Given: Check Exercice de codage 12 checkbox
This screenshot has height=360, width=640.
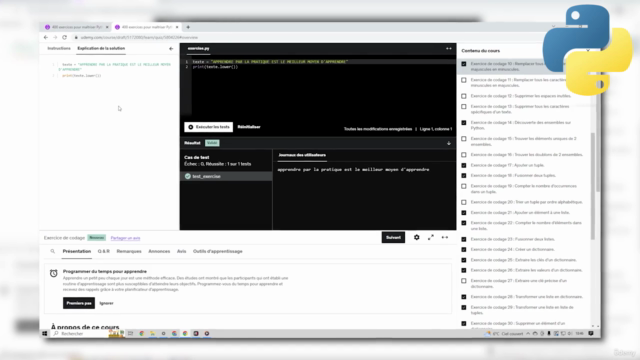Looking at the screenshot, I should tap(464, 96).
